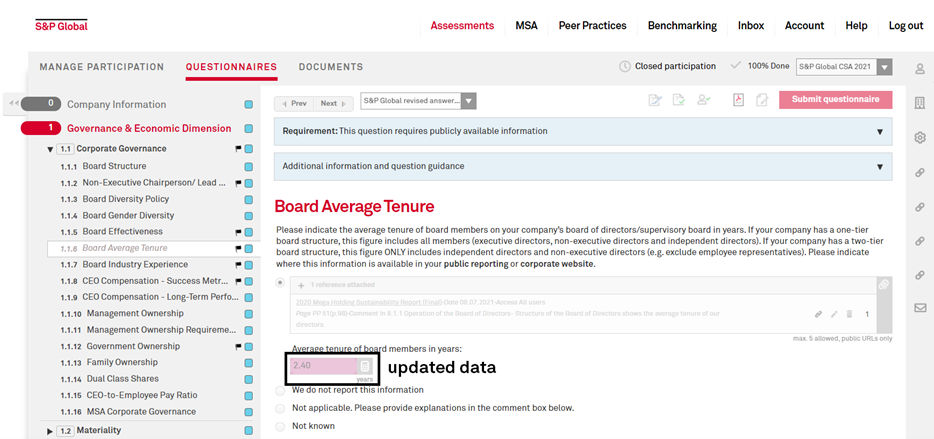Click the calculator icon beside tenure field
The image size is (934, 439).
coord(365,366)
